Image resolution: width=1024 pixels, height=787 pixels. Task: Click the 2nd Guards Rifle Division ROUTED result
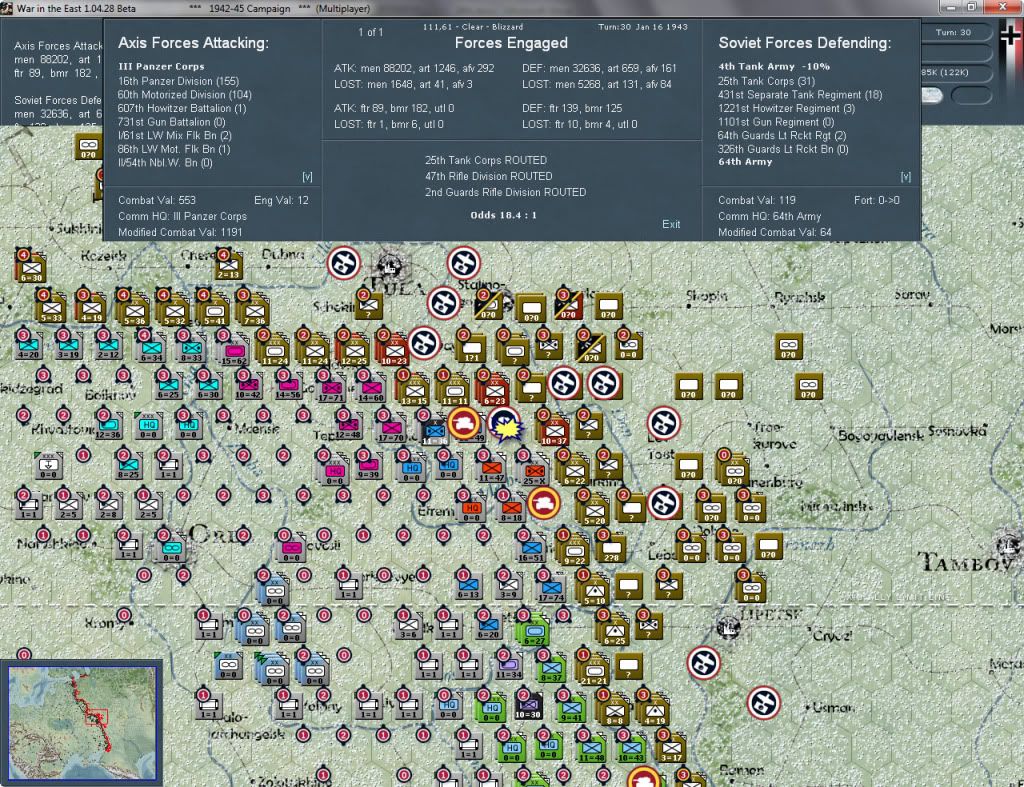point(505,192)
